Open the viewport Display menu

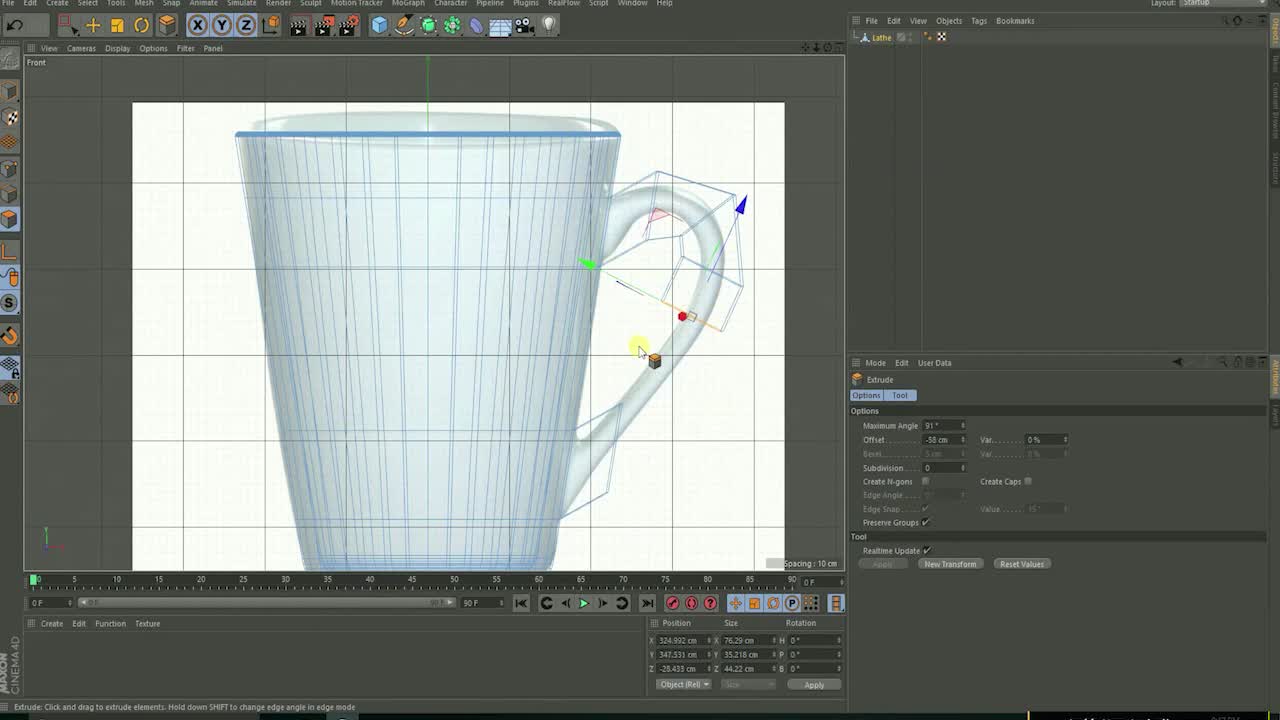117,48
